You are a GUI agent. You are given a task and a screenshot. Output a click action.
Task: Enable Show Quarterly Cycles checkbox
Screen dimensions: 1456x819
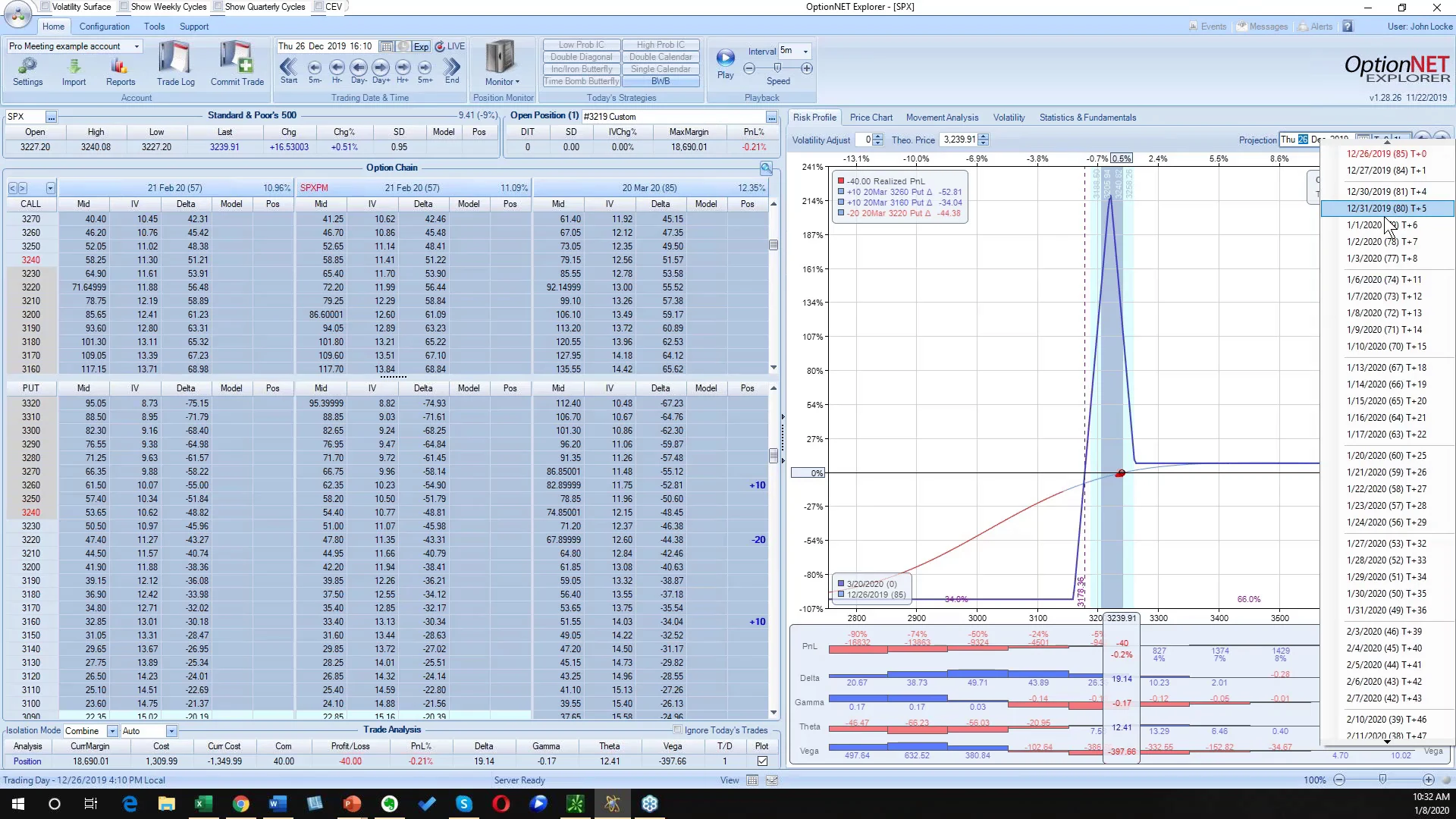[218, 7]
